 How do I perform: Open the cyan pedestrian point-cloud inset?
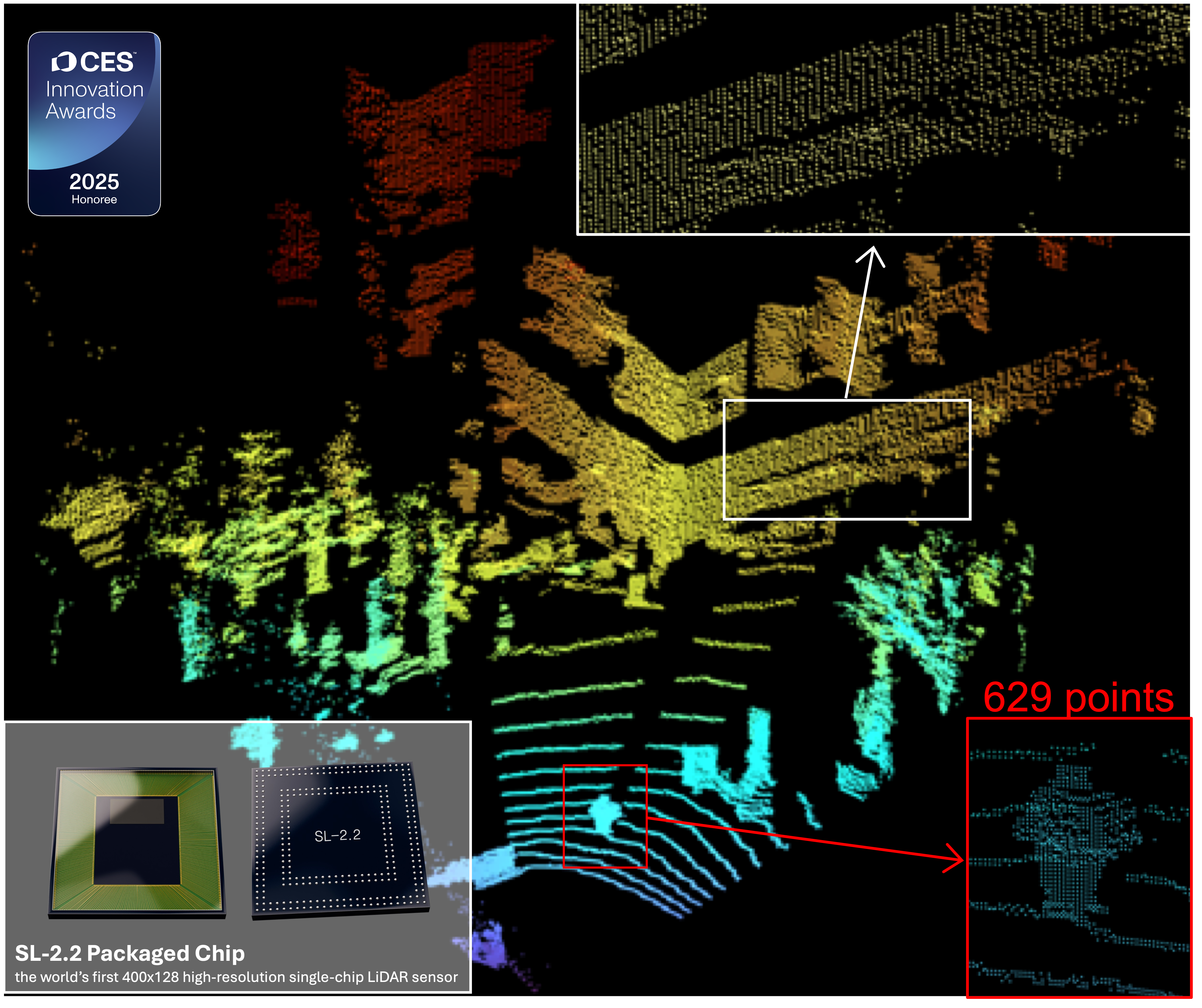pyautogui.click(x=1079, y=858)
